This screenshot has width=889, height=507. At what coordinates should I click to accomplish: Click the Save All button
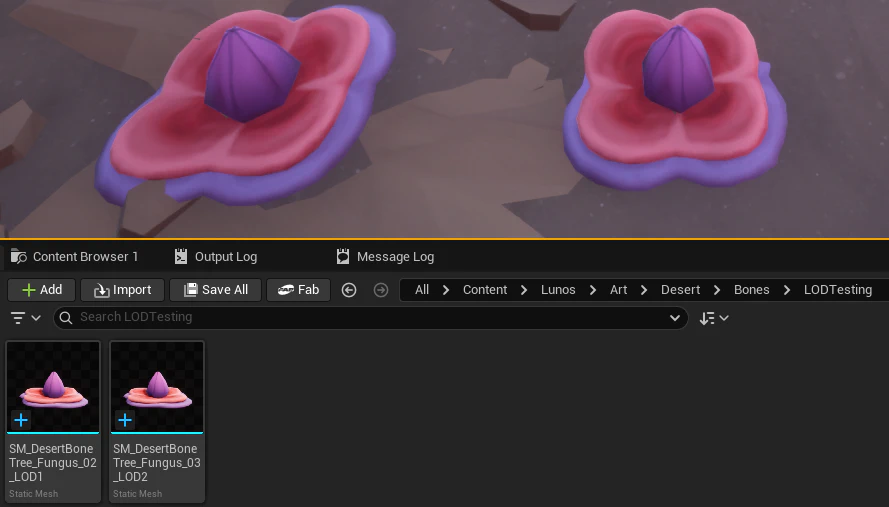(215, 290)
